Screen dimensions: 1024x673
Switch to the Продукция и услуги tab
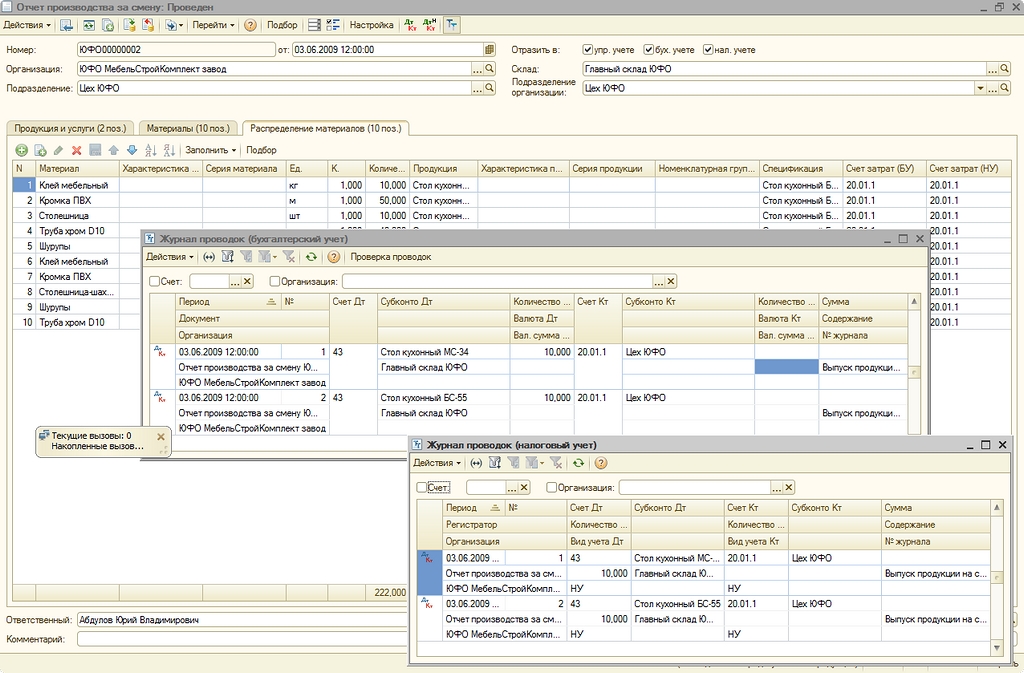coord(70,128)
